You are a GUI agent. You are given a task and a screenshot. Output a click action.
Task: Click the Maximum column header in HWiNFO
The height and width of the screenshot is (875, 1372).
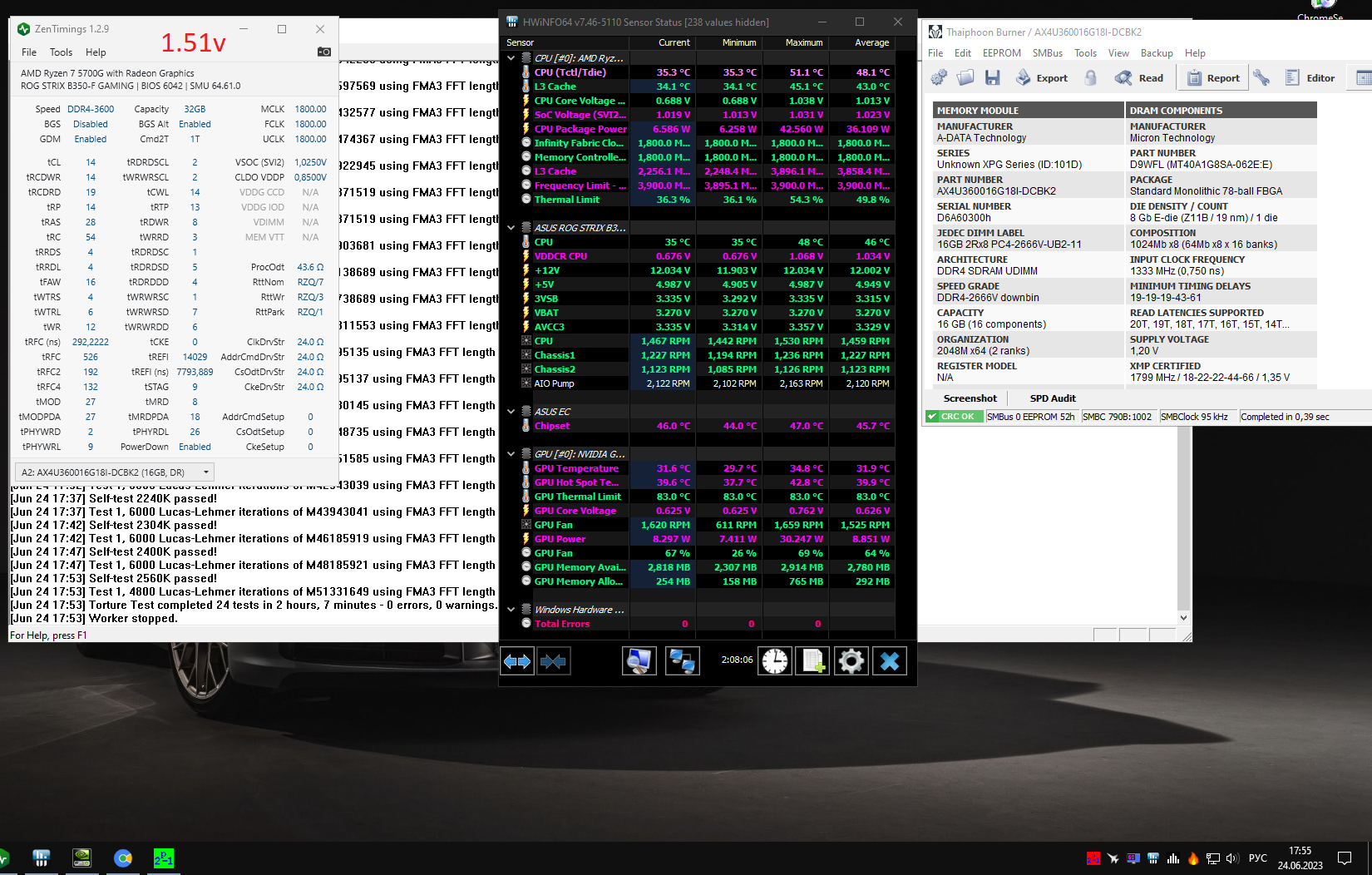pos(795,42)
